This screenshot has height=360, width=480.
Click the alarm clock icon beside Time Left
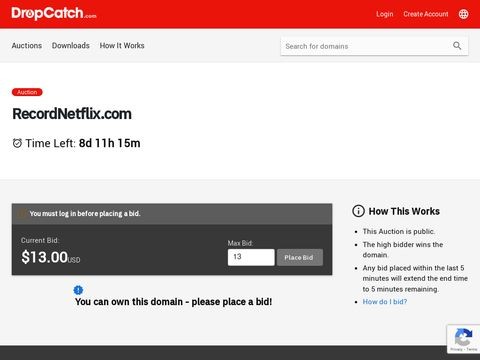tap(17, 143)
